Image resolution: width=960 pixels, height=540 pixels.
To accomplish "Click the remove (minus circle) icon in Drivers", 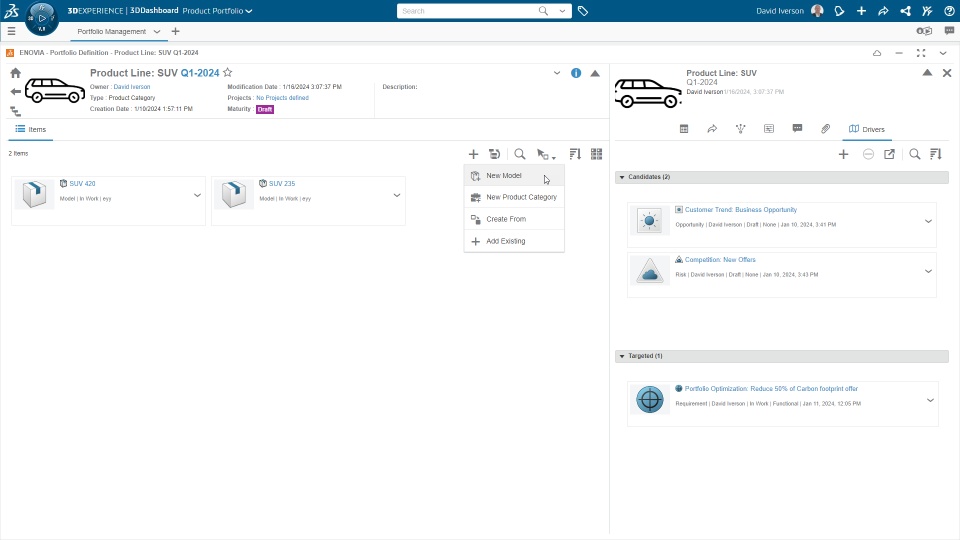I will pos(868,154).
